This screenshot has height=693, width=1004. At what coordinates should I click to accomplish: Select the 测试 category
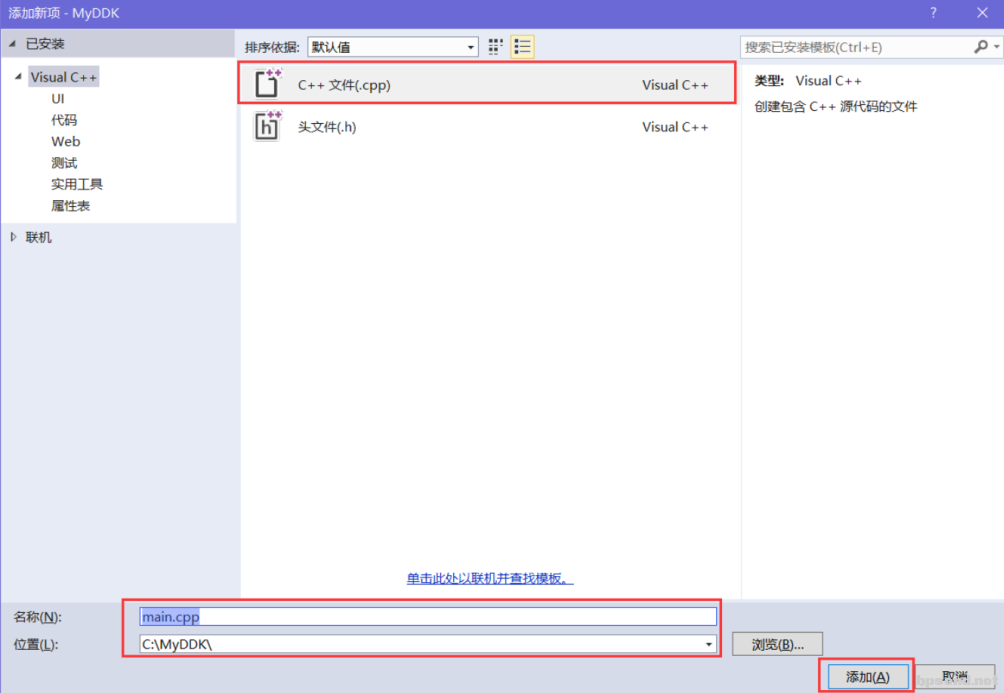click(x=64, y=163)
